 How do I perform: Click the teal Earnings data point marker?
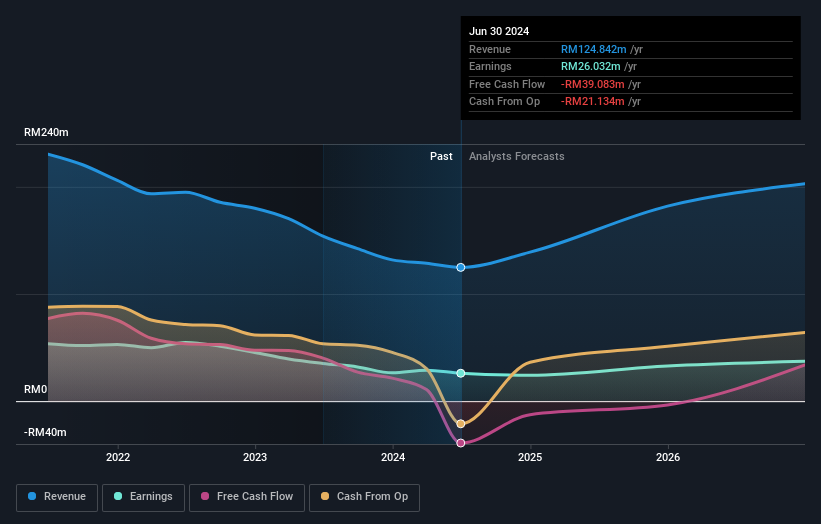[461, 373]
